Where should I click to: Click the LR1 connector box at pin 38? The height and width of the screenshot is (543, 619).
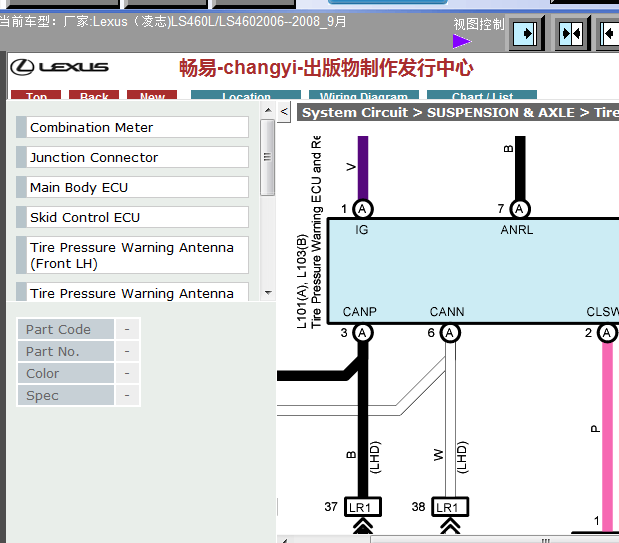point(450,507)
